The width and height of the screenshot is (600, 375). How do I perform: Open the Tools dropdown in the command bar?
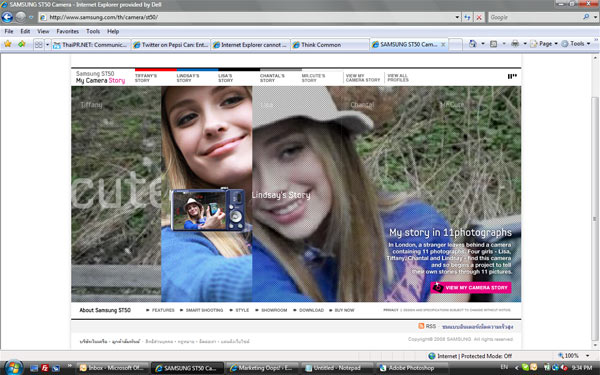coord(576,44)
